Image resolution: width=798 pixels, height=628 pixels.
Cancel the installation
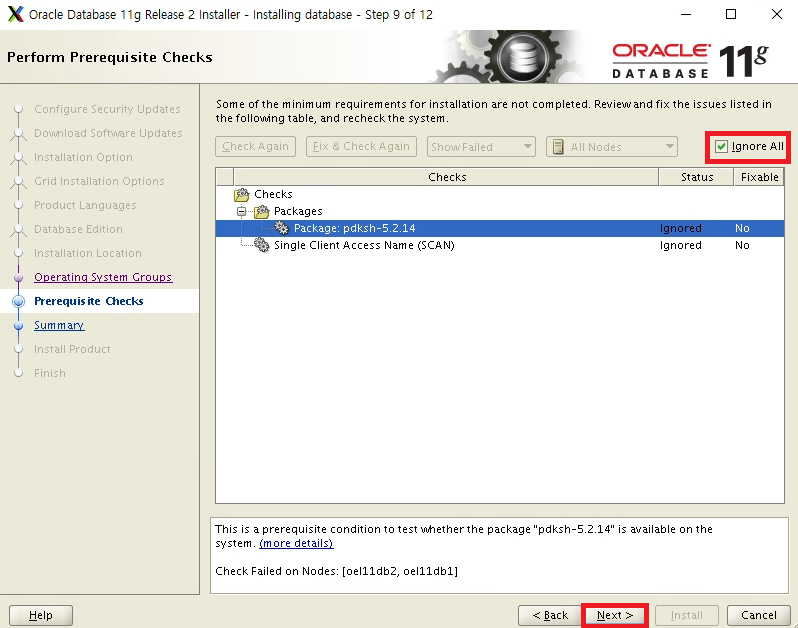click(758, 615)
